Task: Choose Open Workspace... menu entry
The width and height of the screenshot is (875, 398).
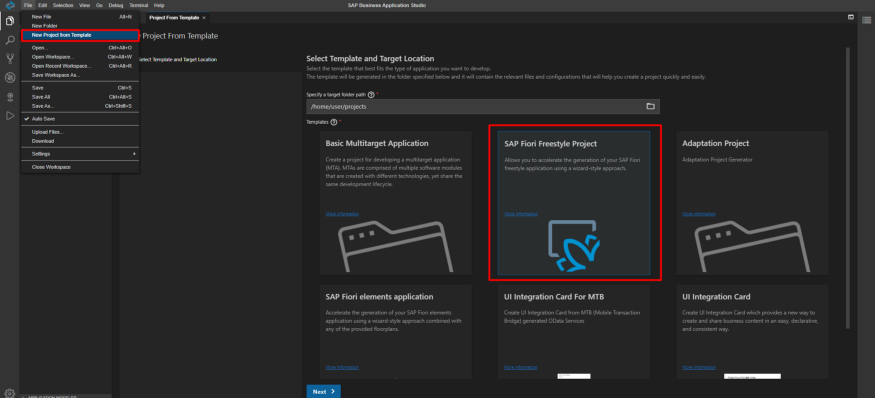Action: click(80, 57)
